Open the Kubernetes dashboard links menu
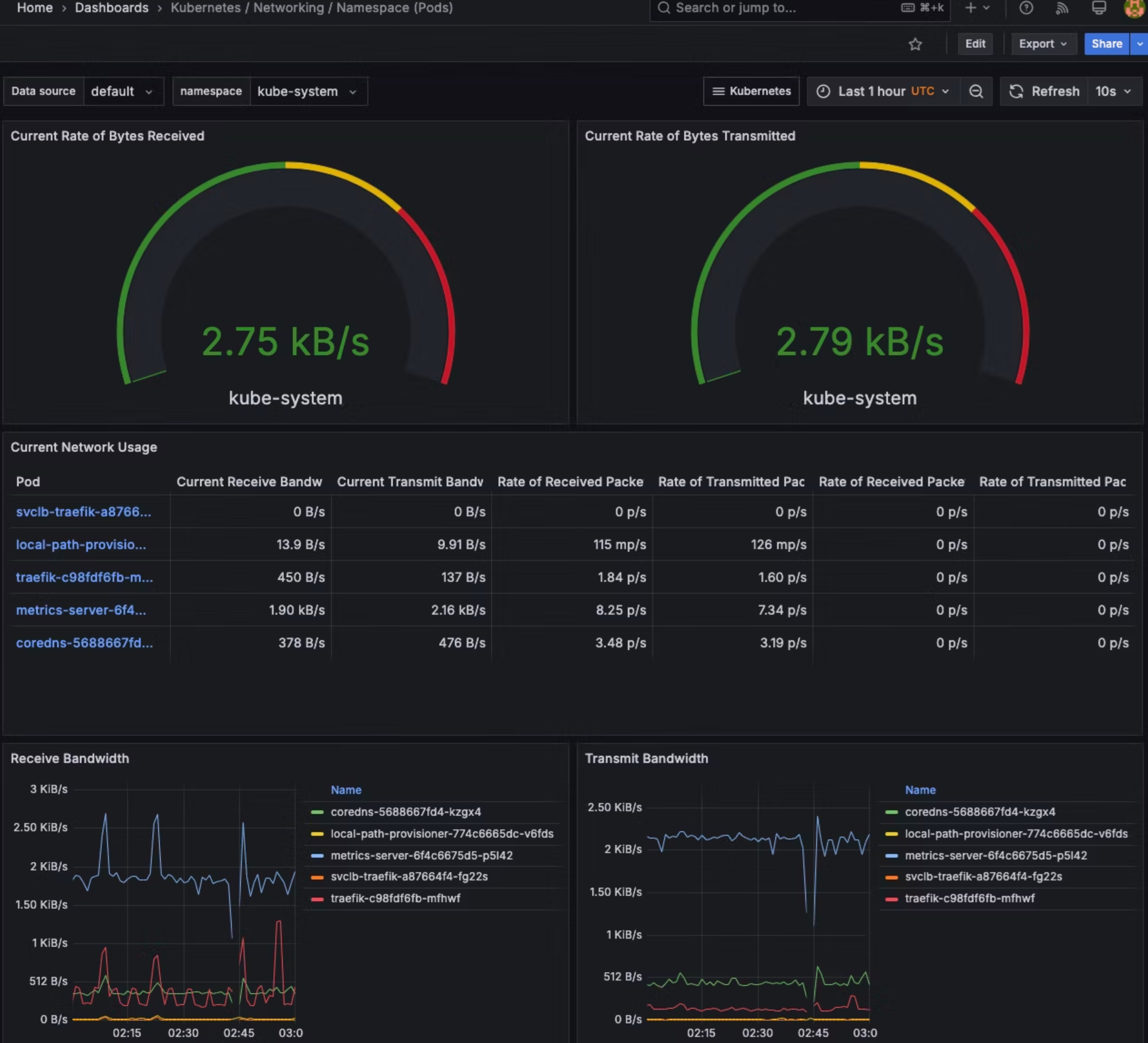 (751, 92)
